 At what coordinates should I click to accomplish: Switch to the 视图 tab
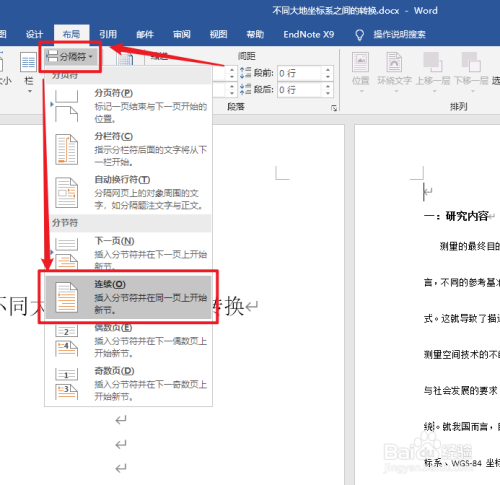tap(218, 34)
